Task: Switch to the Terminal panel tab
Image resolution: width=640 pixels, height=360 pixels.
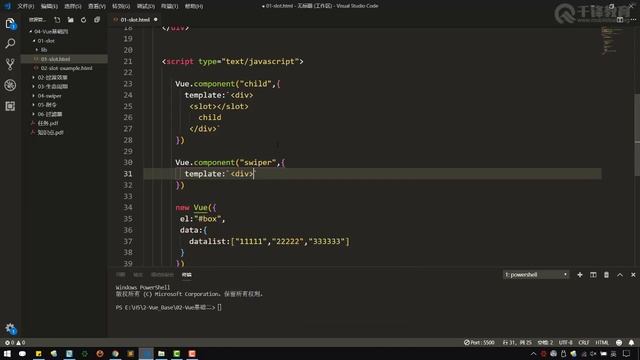Action: [187, 275]
